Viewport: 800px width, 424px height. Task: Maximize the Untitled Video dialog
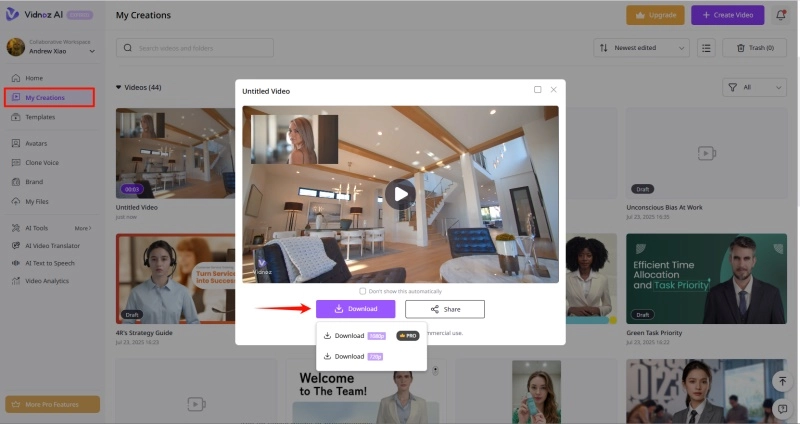538,90
